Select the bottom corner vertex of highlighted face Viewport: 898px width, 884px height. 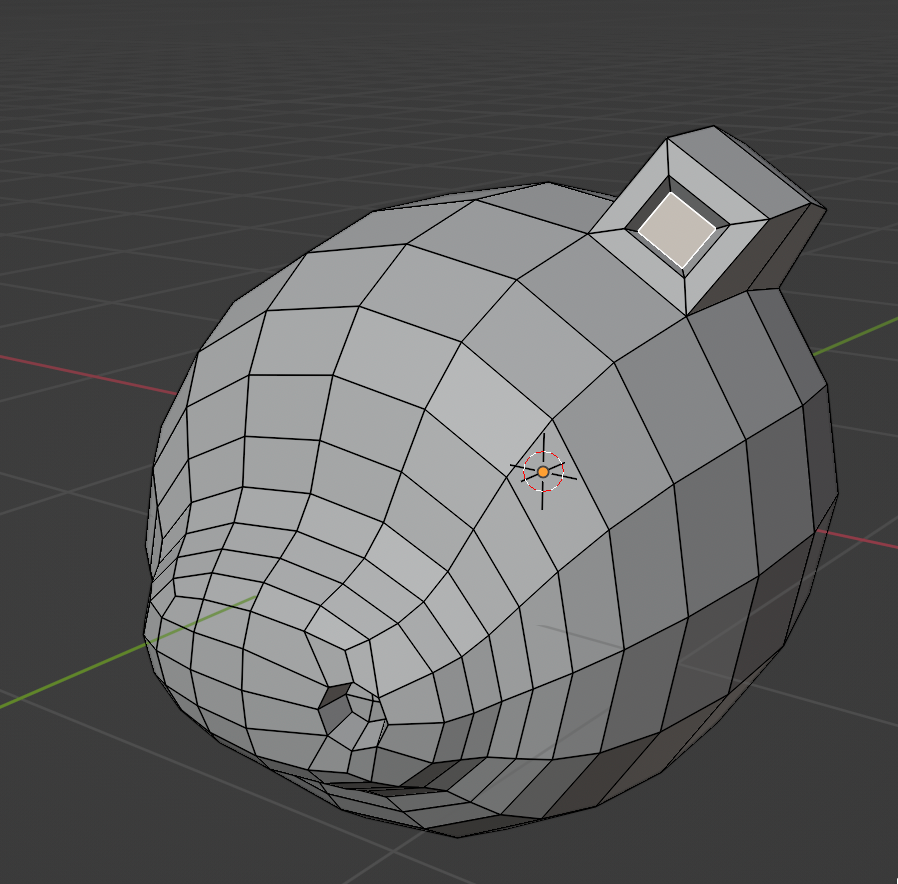click(684, 268)
